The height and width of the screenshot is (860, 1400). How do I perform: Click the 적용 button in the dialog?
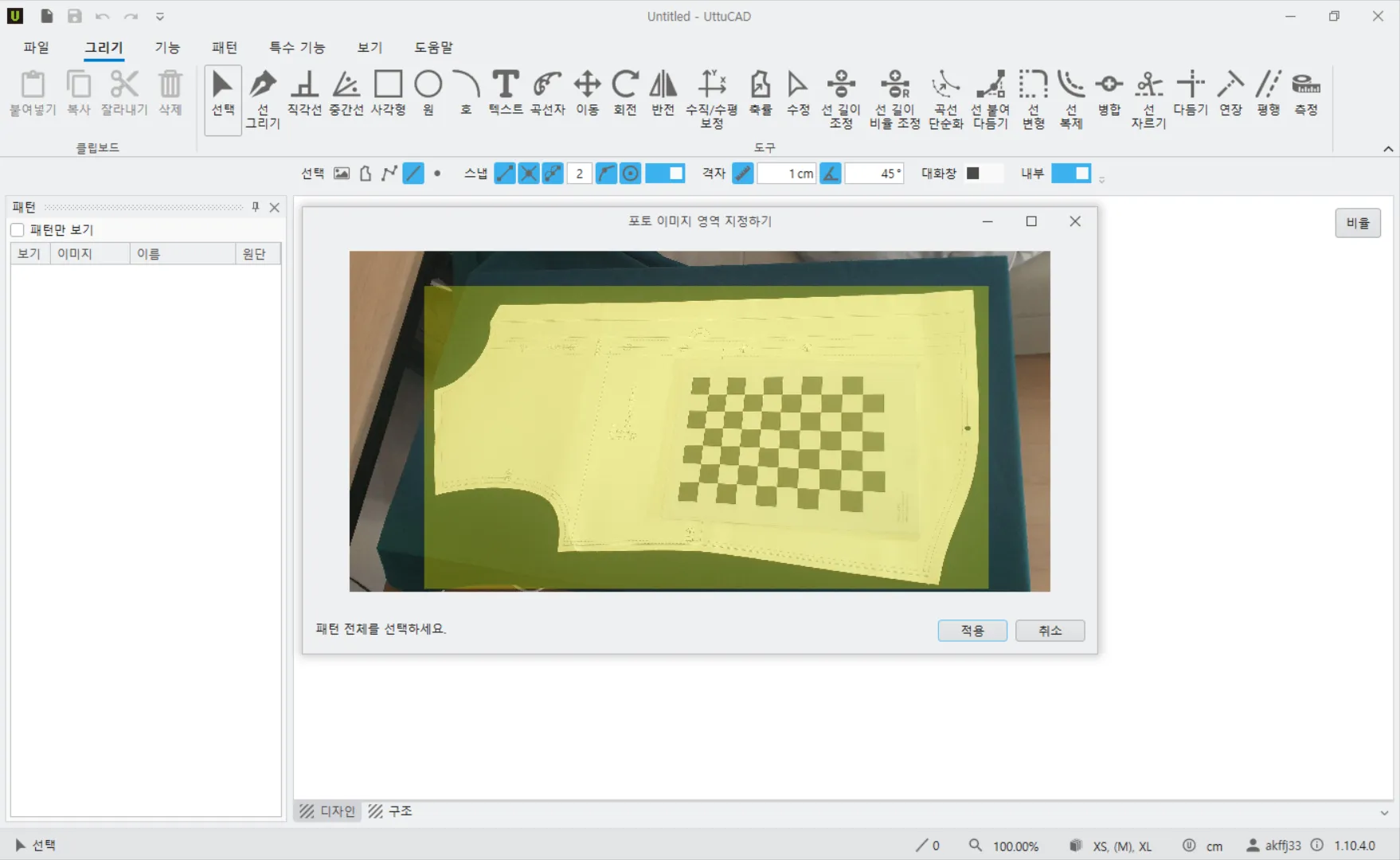coord(972,631)
